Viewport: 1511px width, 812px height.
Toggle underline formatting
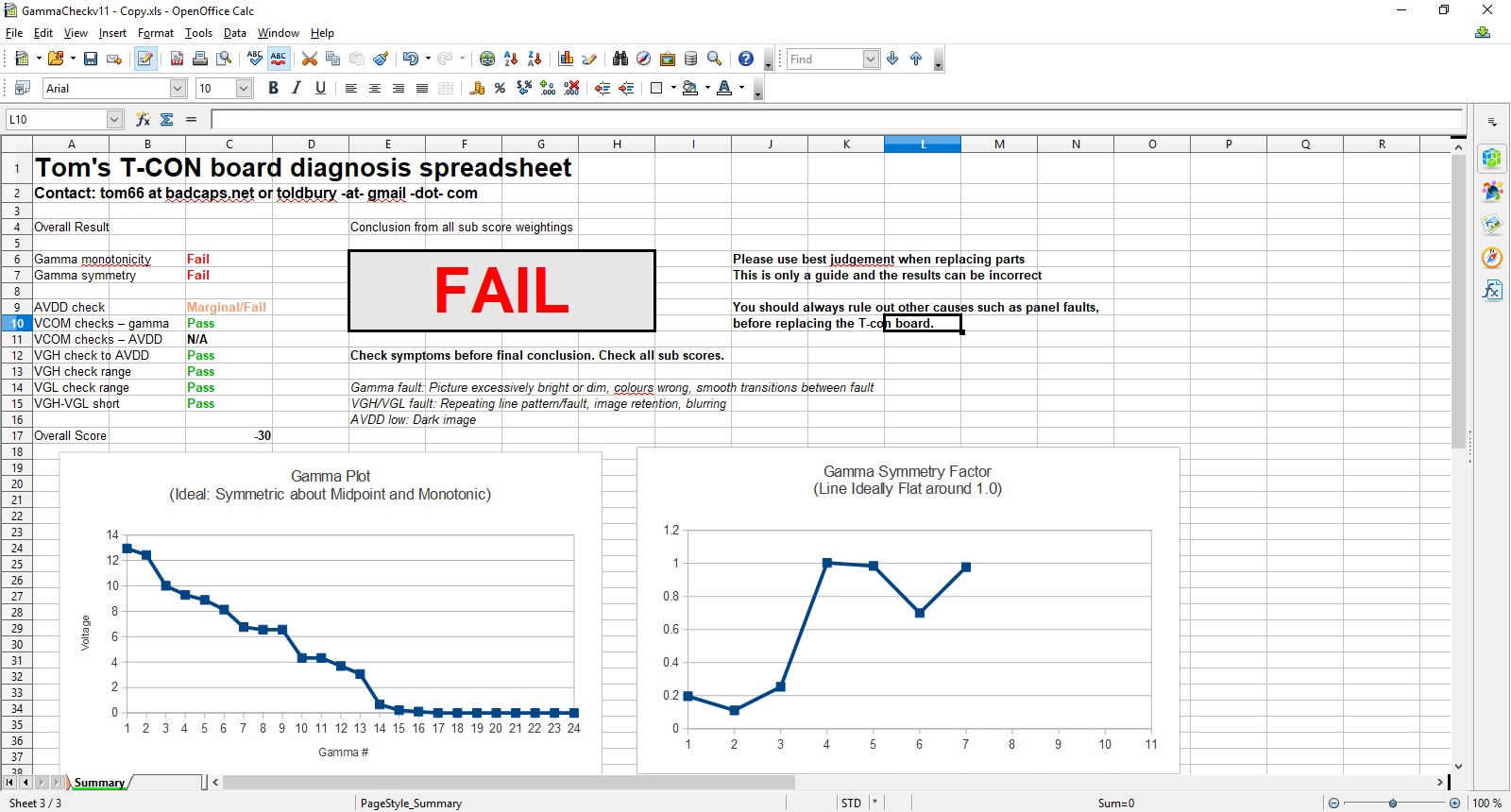(x=321, y=88)
